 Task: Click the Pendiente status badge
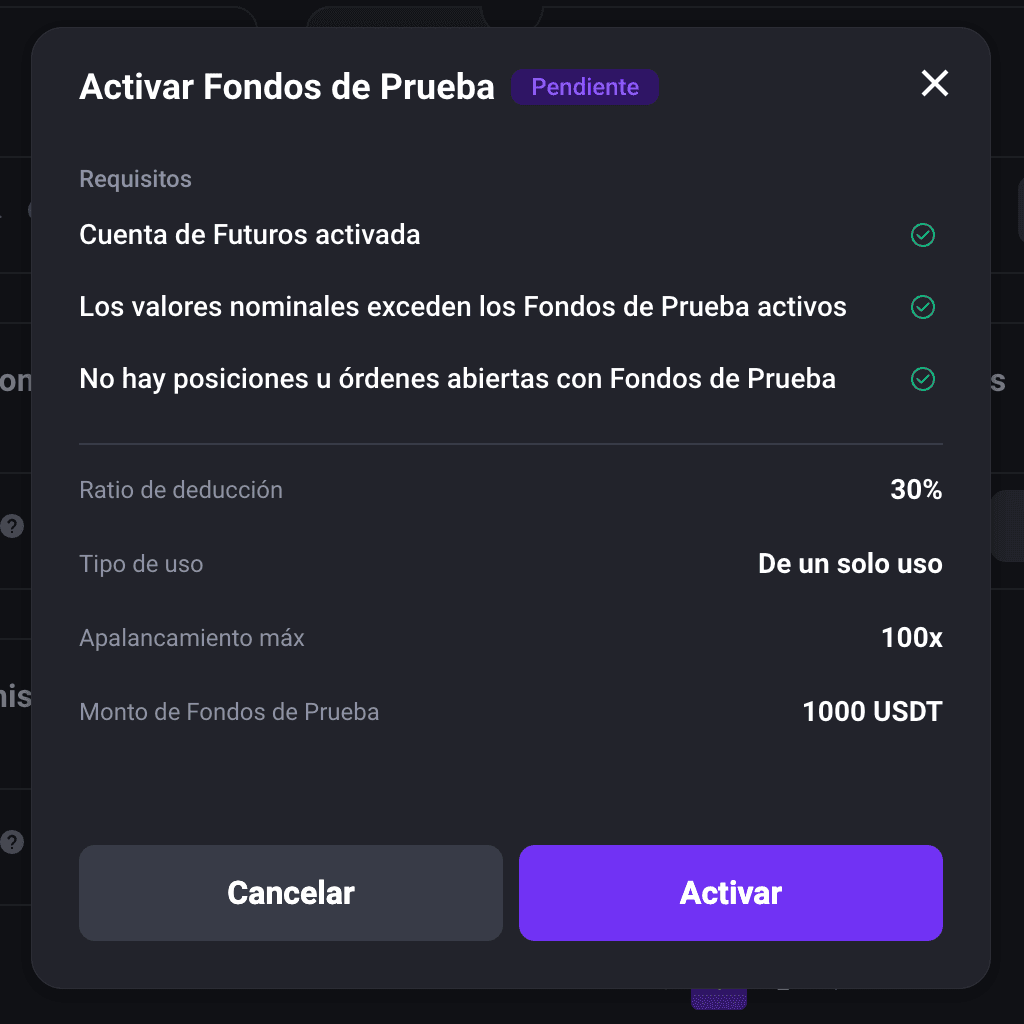click(x=584, y=87)
